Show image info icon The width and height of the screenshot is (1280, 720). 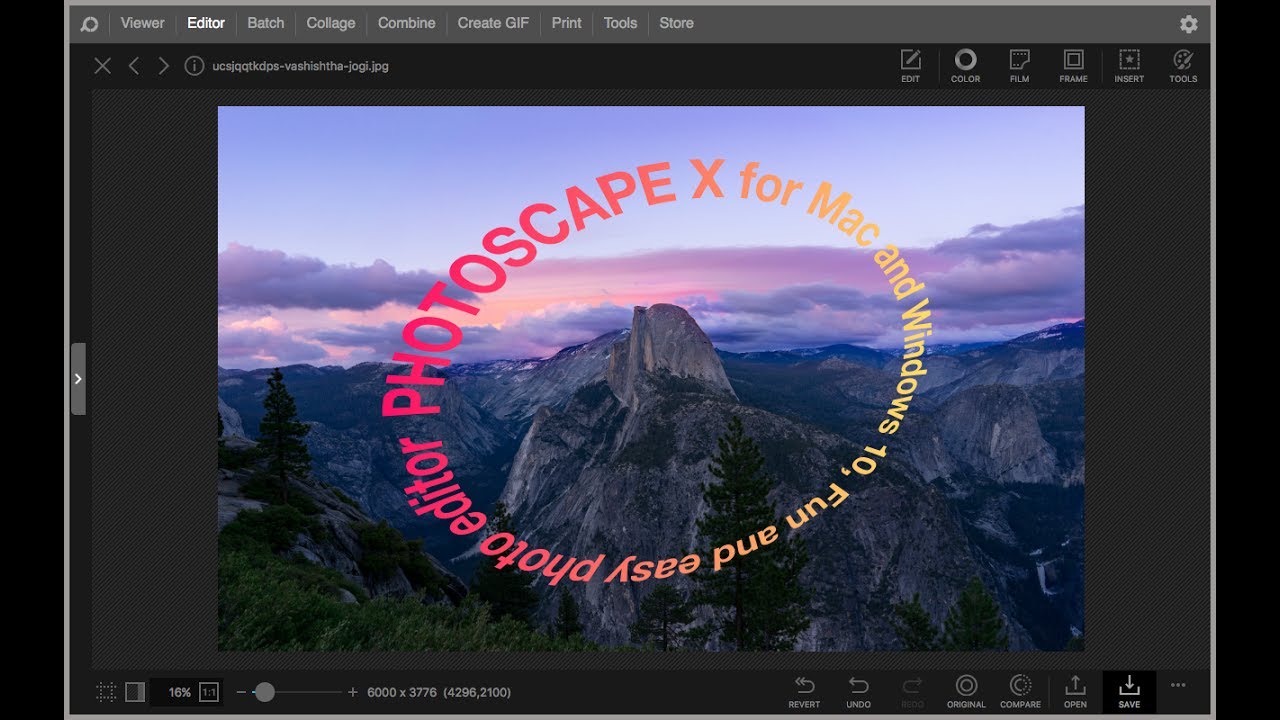(194, 66)
